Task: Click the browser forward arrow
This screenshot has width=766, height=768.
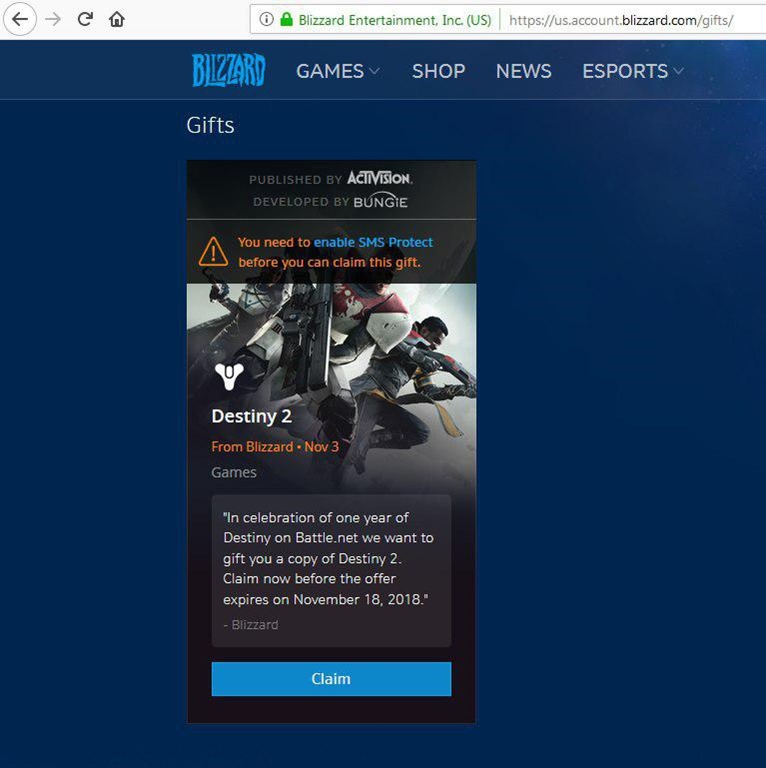Action: 53,19
